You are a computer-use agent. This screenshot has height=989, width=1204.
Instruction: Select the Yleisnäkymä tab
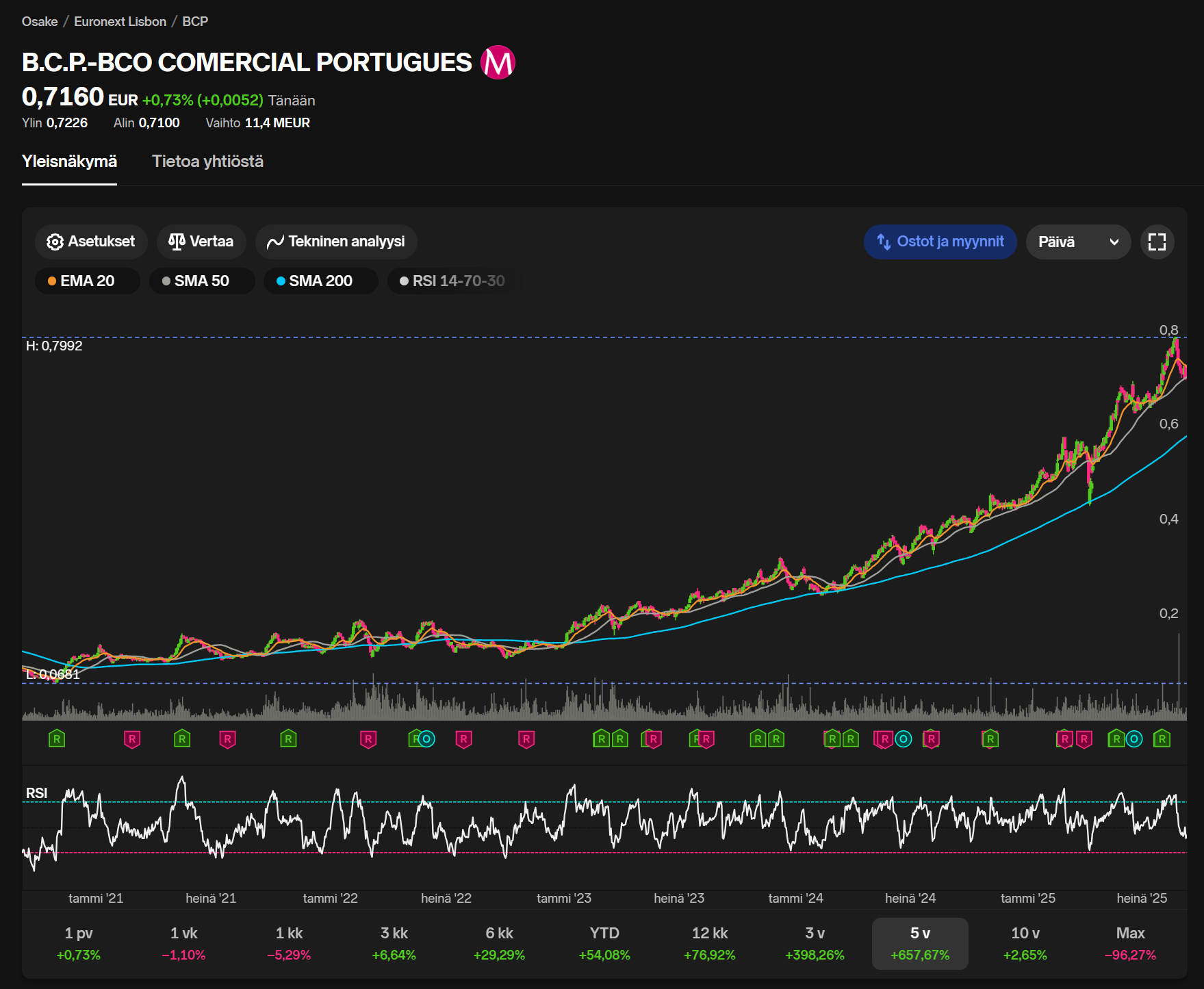coord(69,162)
